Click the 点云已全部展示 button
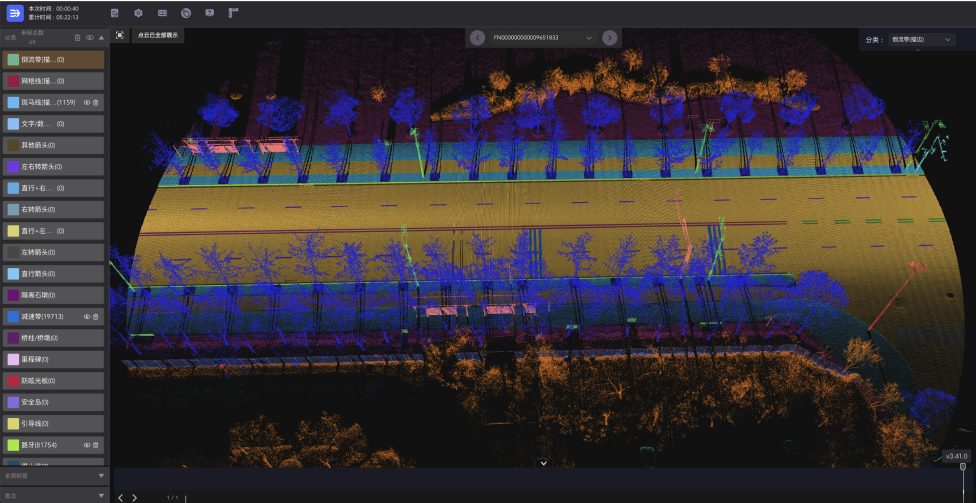The height and width of the screenshot is (503, 976). 158,35
